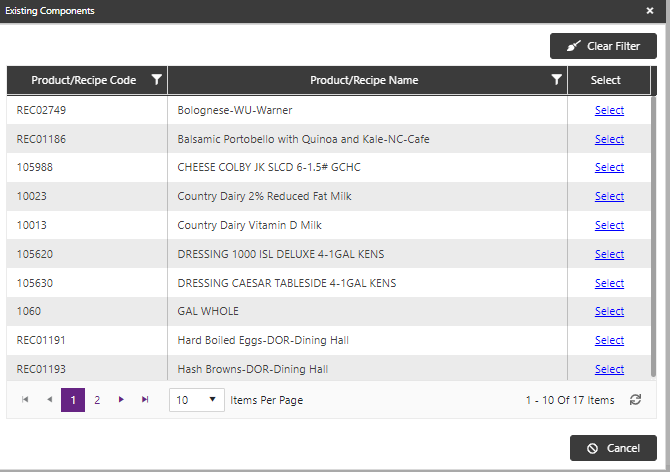Screen dimensions: 670x472
Task: Select Bolognese-WU-Warner recipe
Action: (x=609, y=110)
